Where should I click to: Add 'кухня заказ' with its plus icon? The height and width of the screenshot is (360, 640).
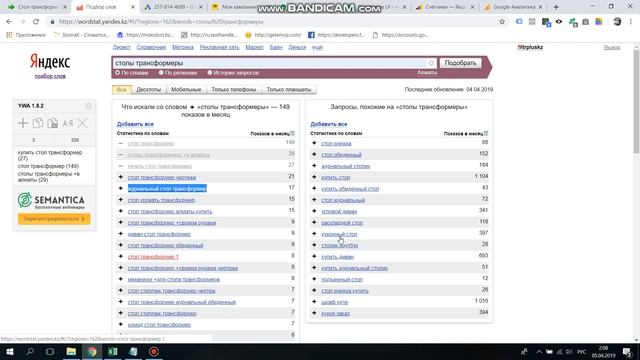314,313
